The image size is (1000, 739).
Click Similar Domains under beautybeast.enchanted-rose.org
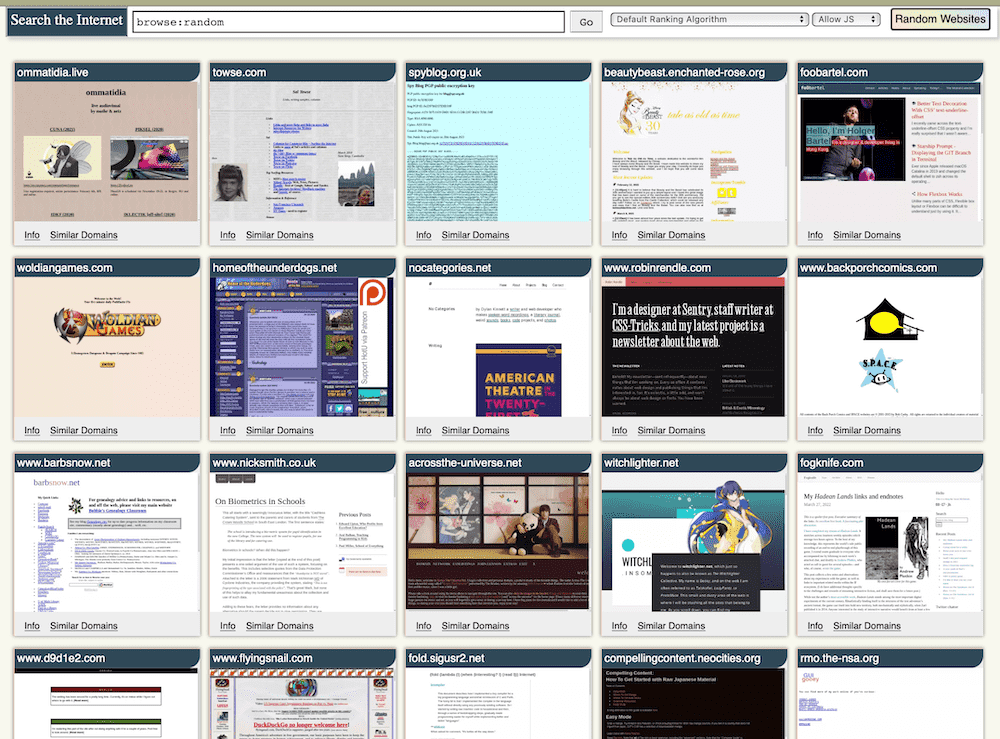(671, 235)
